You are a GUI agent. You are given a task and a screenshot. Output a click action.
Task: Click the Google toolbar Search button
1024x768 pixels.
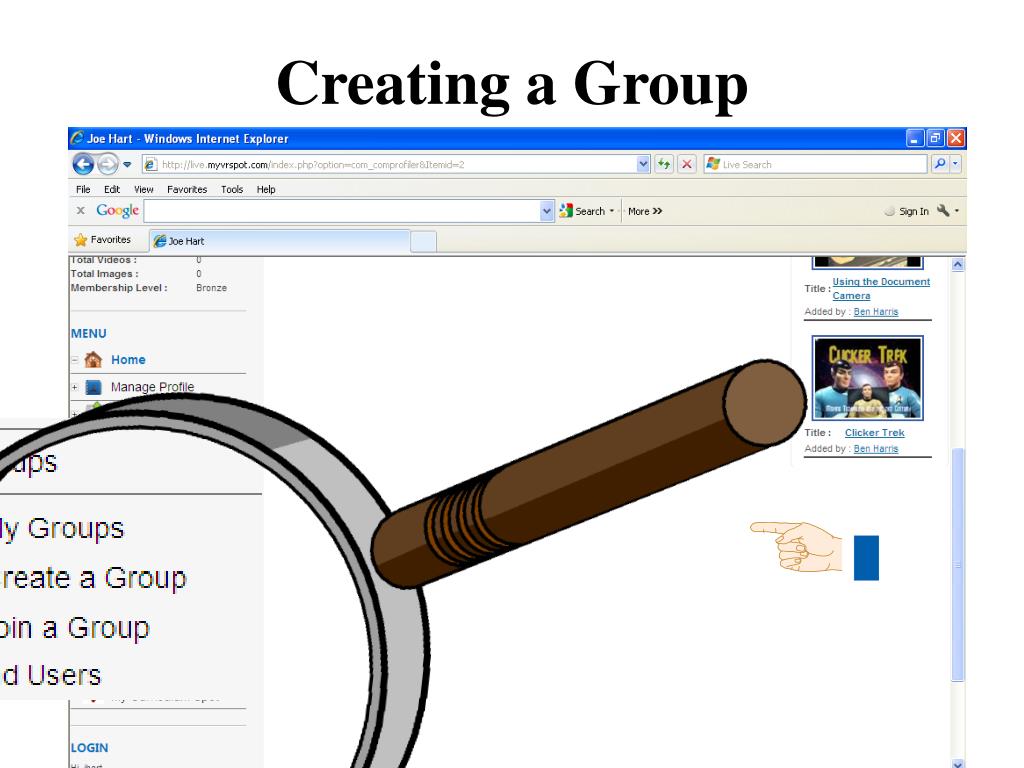coord(582,211)
